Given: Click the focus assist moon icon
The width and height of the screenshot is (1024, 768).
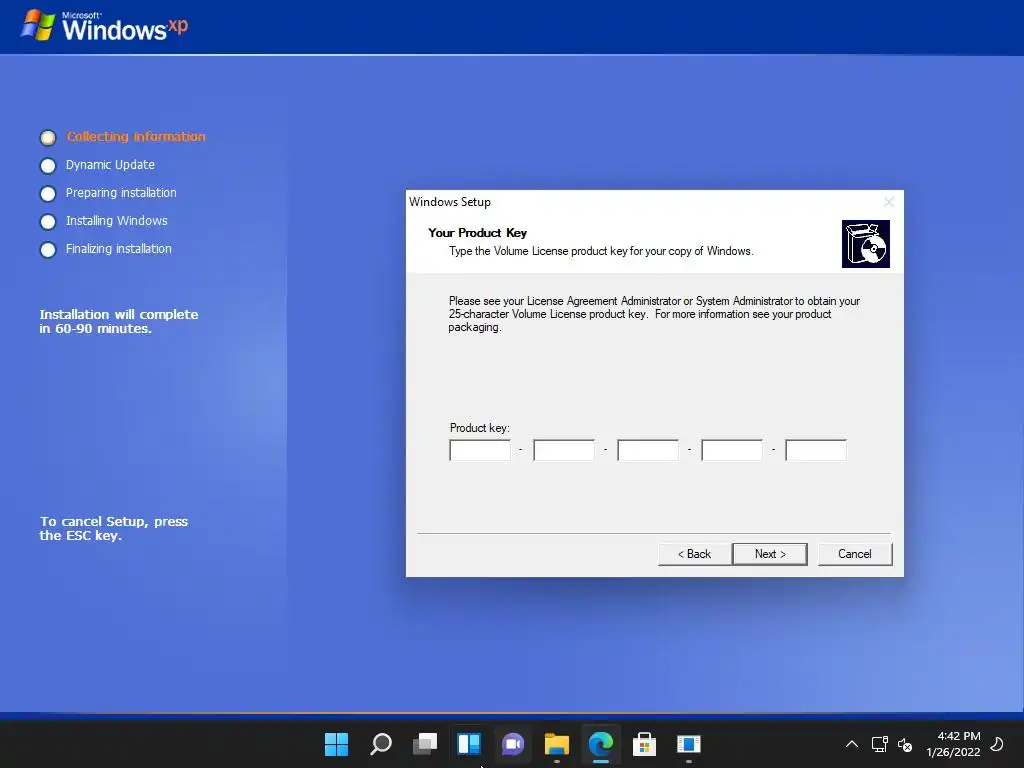Looking at the screenshot, I should coord(997,744).
